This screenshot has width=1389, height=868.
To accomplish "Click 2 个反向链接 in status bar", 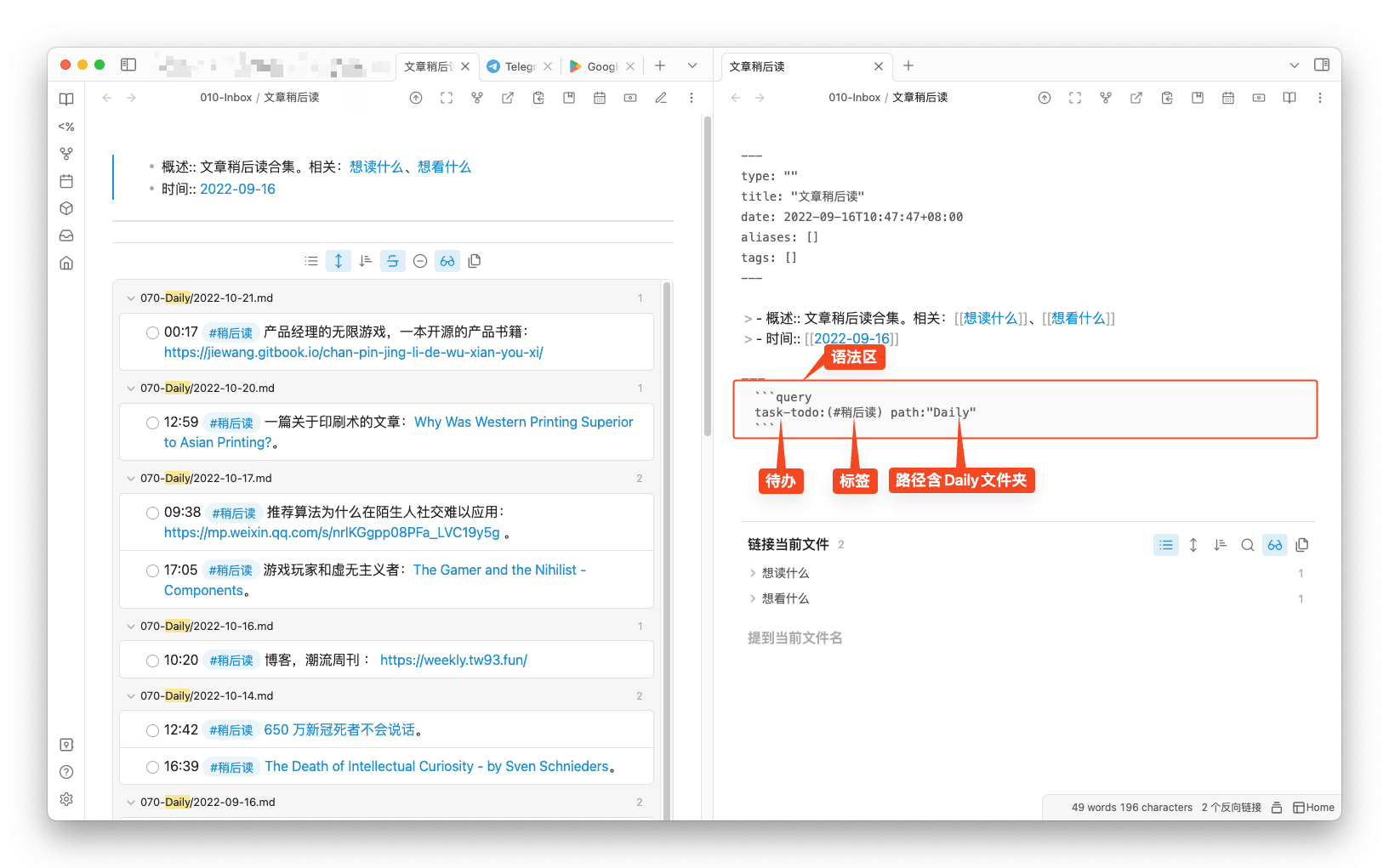I will click(1231, 808).
